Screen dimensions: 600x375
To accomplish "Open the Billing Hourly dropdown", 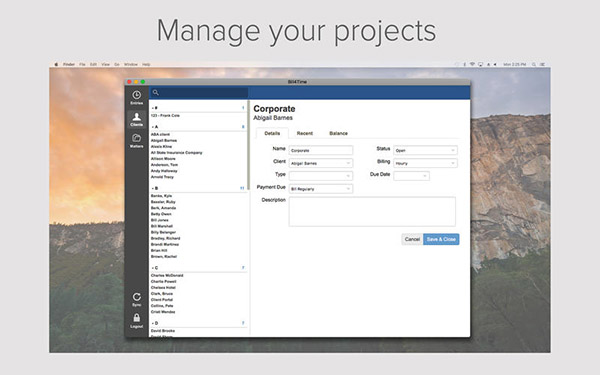I will 425,163.
